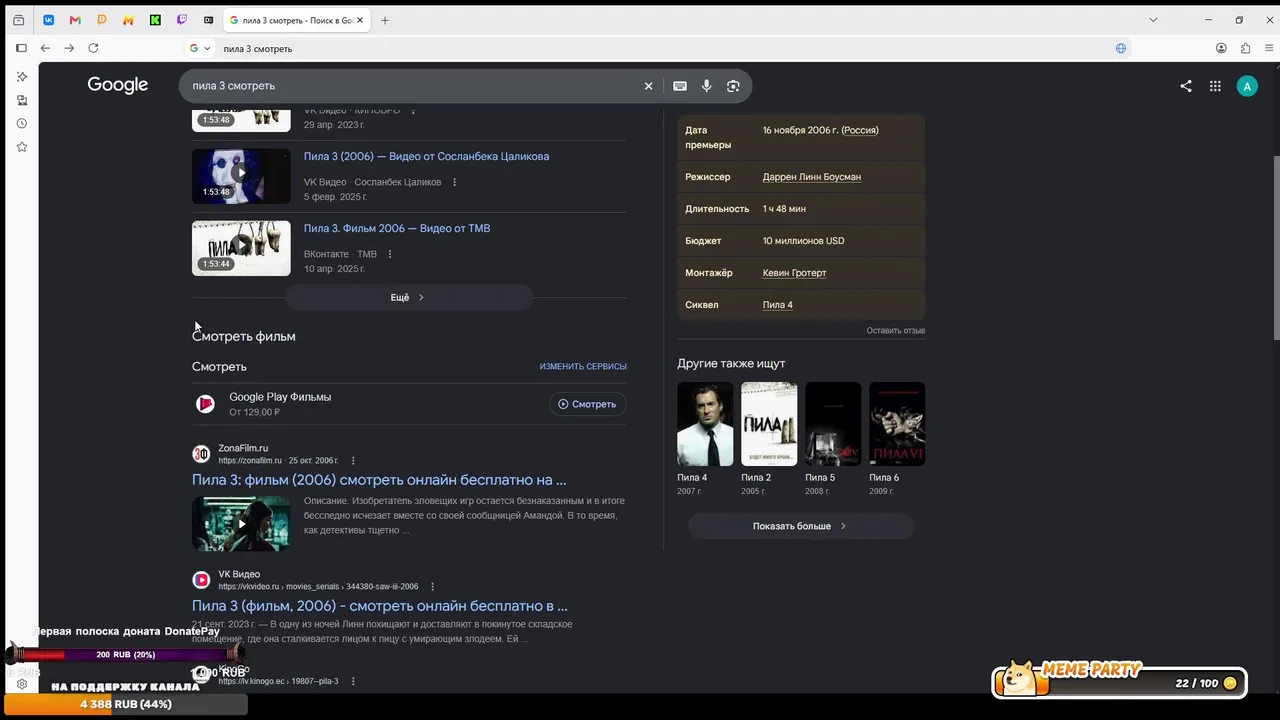Open the Пила 2 (2005) poster
Viewport: 1280px width, 720px height.
(x=769, y=424)
